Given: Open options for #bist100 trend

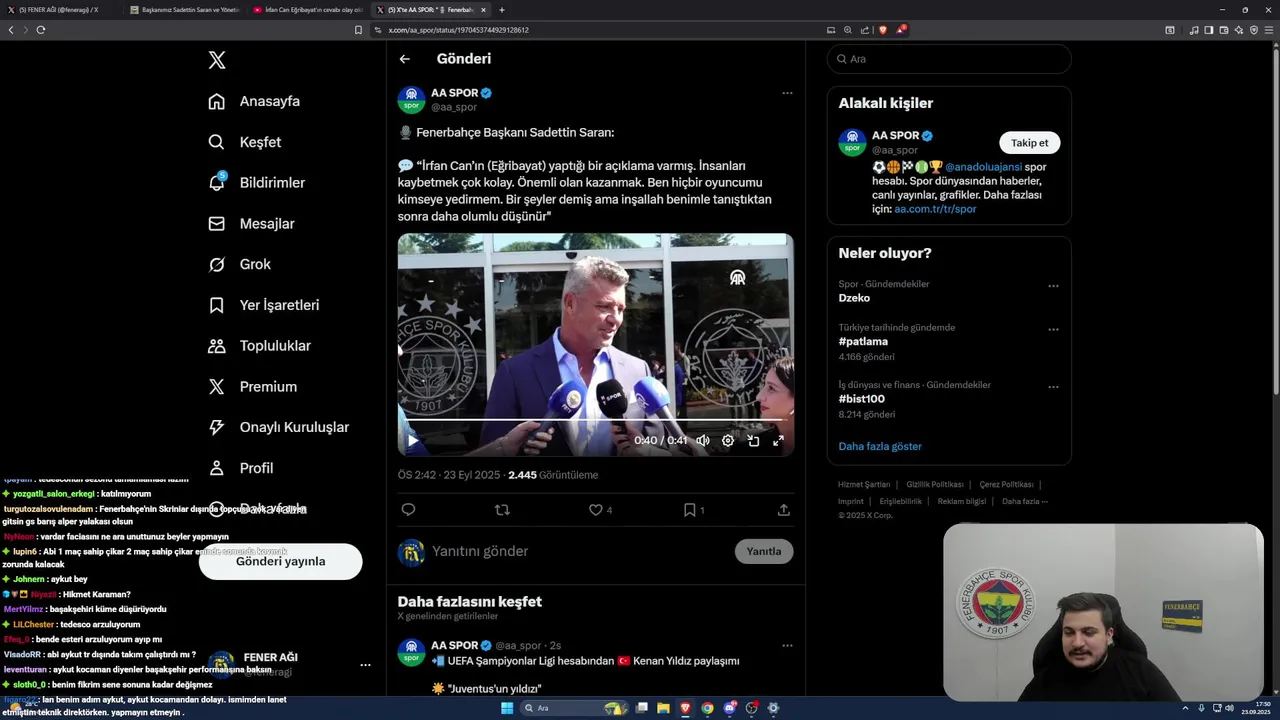Looking at the screenshot, I should tap(1053, 386).
